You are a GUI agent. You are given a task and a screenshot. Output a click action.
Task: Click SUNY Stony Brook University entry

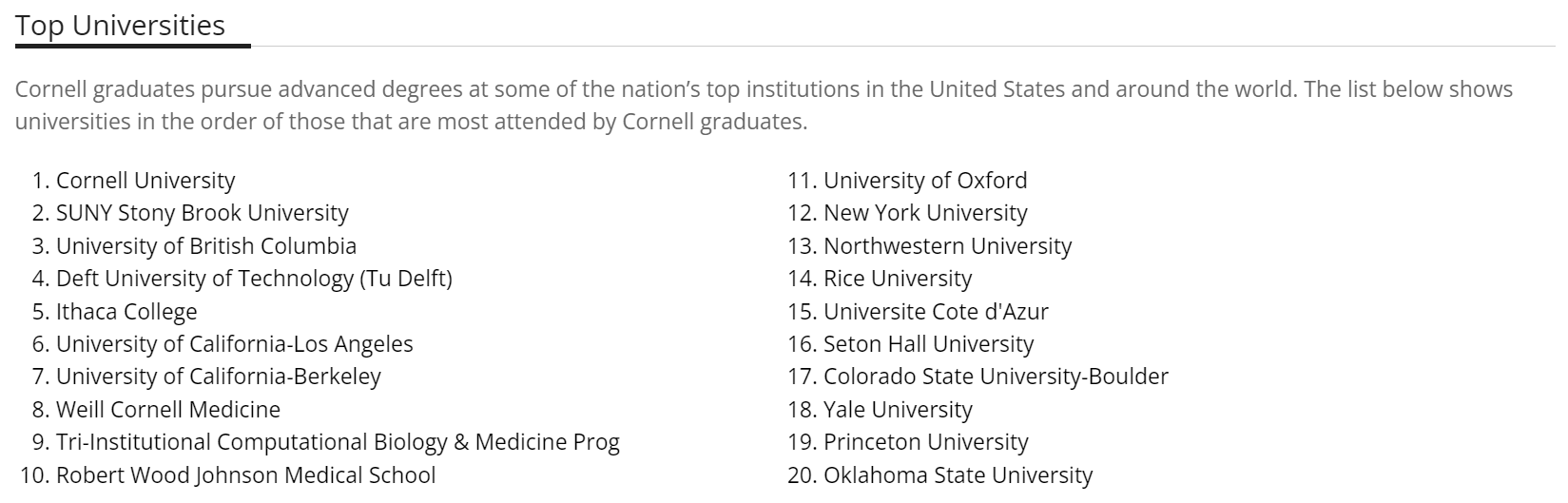coord(203,213)
